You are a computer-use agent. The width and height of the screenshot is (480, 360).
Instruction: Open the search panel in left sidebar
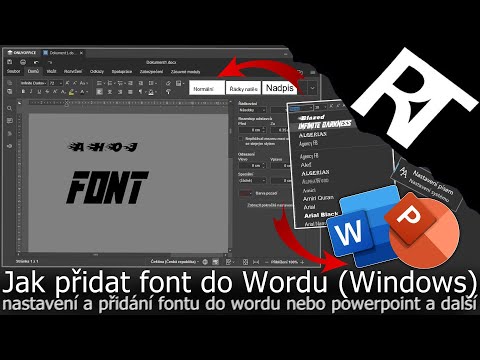(x=10, y=108)
